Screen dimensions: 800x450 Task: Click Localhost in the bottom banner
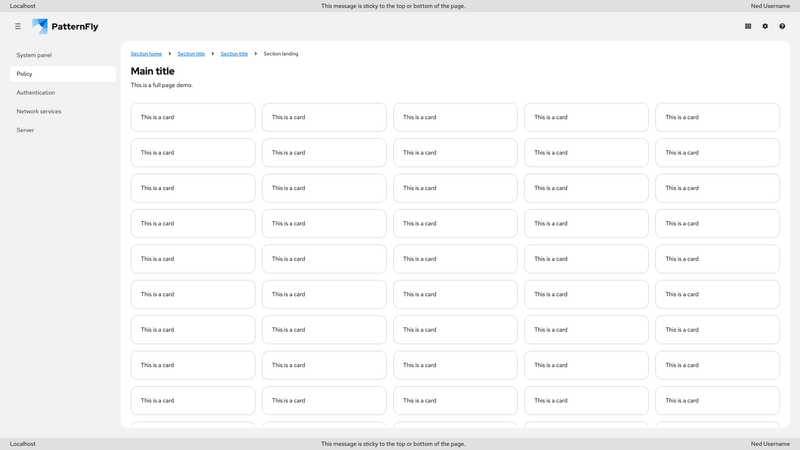pos(23,444)
